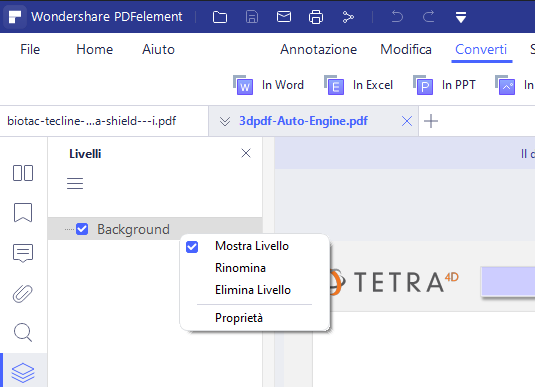Convert PDF with In PPT
This screenshot has height=387, width=535.
coord(444,85)
